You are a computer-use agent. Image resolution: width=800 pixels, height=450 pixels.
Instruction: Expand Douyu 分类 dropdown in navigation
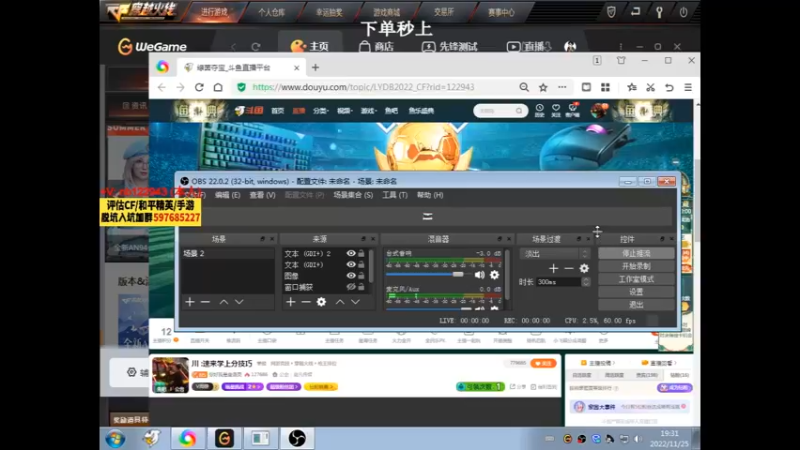click(321, 111)
